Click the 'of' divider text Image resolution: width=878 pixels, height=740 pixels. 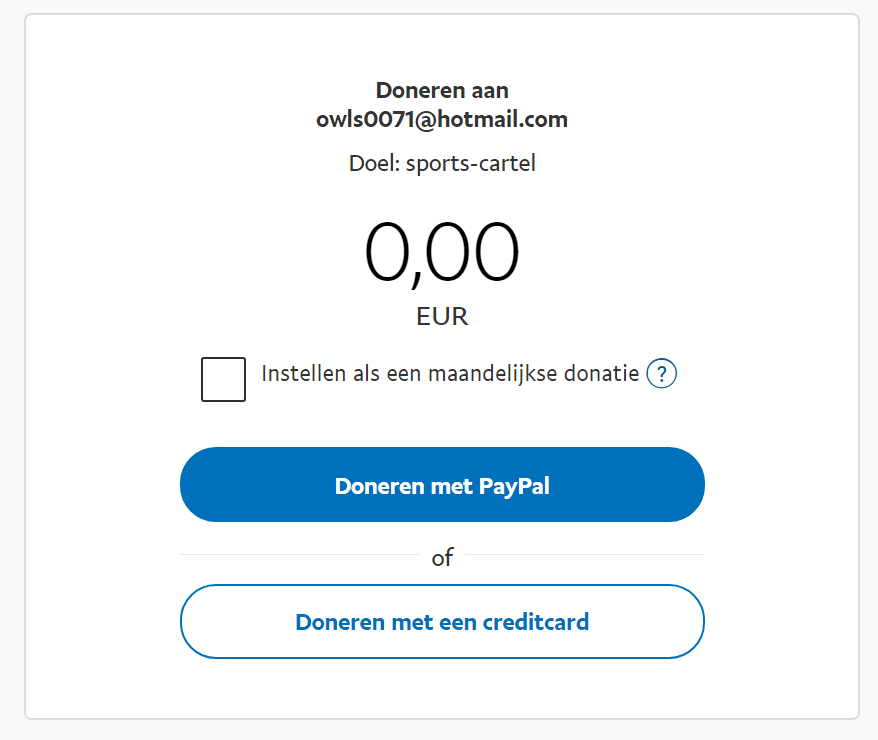pos(442,558)
